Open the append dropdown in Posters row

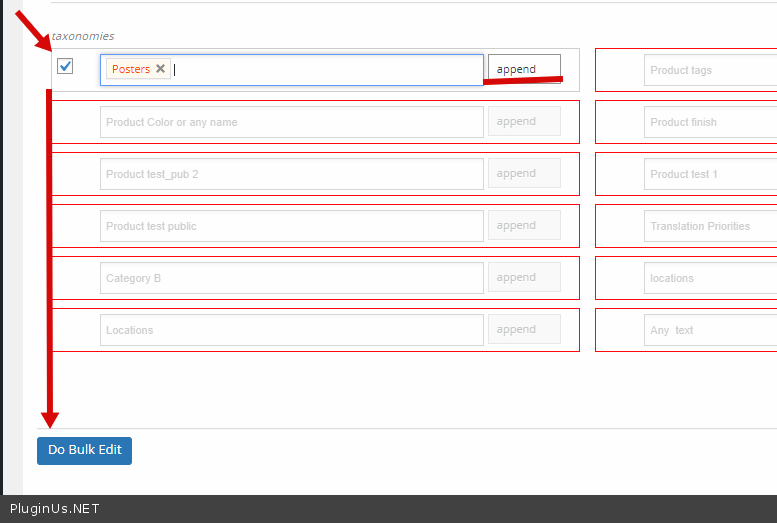point(524,69)
